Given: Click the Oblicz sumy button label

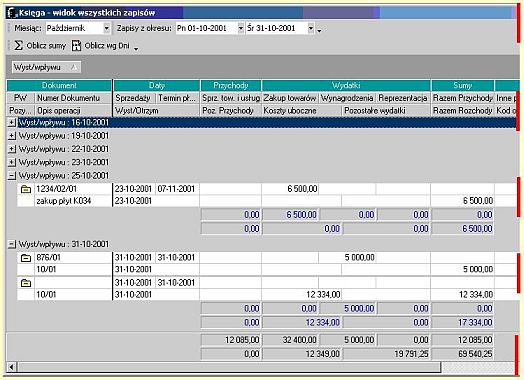Looking at the screenshot, I should pos(46,45).
